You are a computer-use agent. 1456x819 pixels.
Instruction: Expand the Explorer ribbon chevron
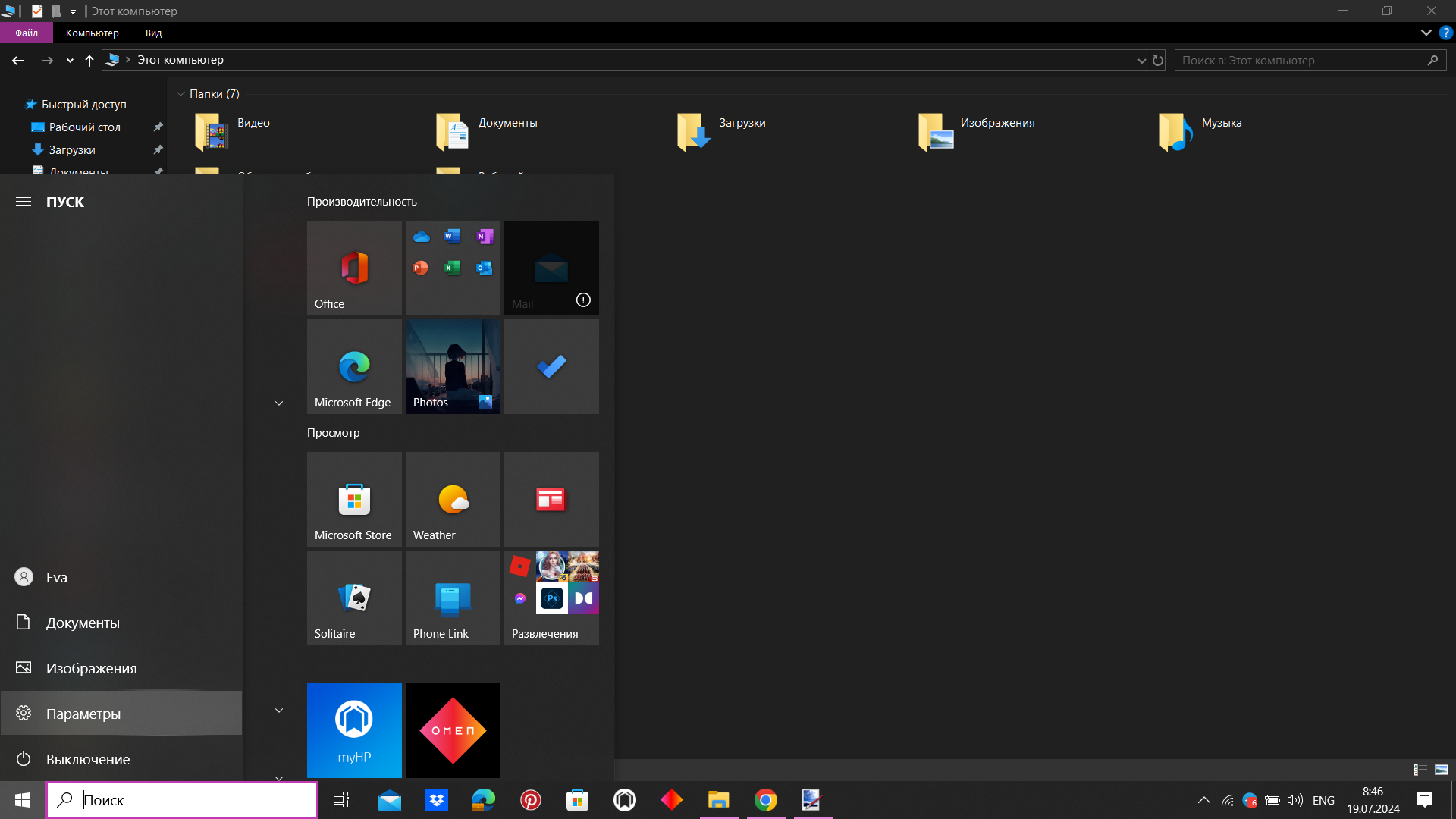(x=1426, y=33)
